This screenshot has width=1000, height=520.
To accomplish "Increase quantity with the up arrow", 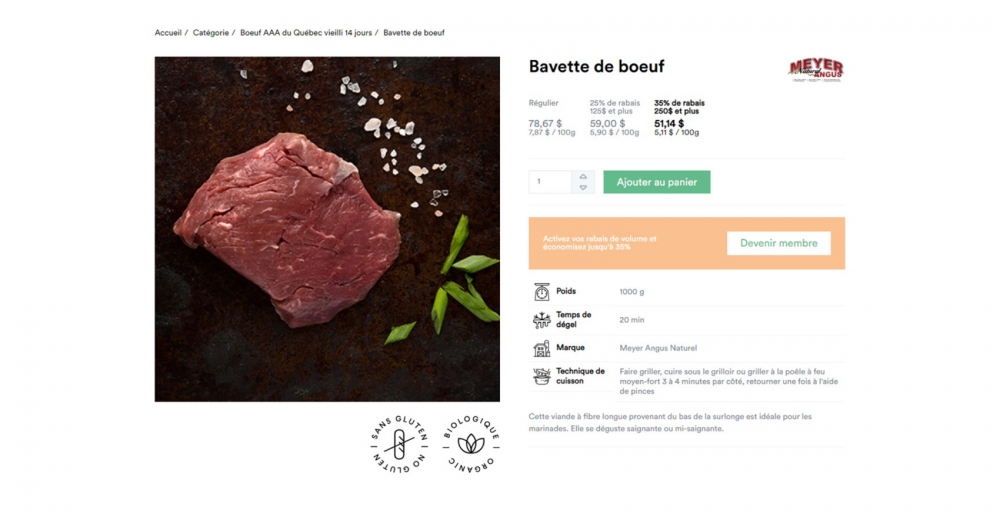I will click(x=583, y=177).
